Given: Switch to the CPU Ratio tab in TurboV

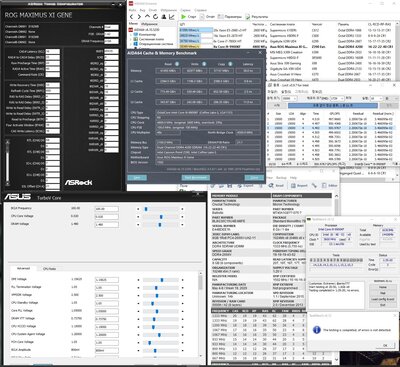Looking at the screenshot, I should [x=49, y=268].
